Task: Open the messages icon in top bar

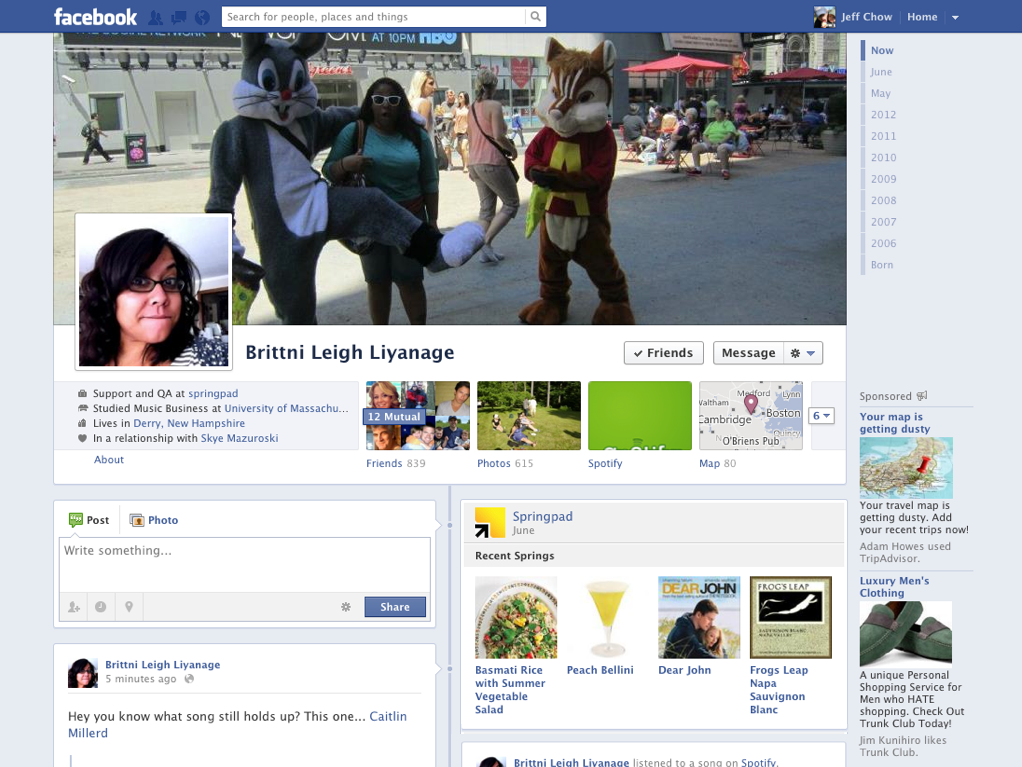Action: 178,17
